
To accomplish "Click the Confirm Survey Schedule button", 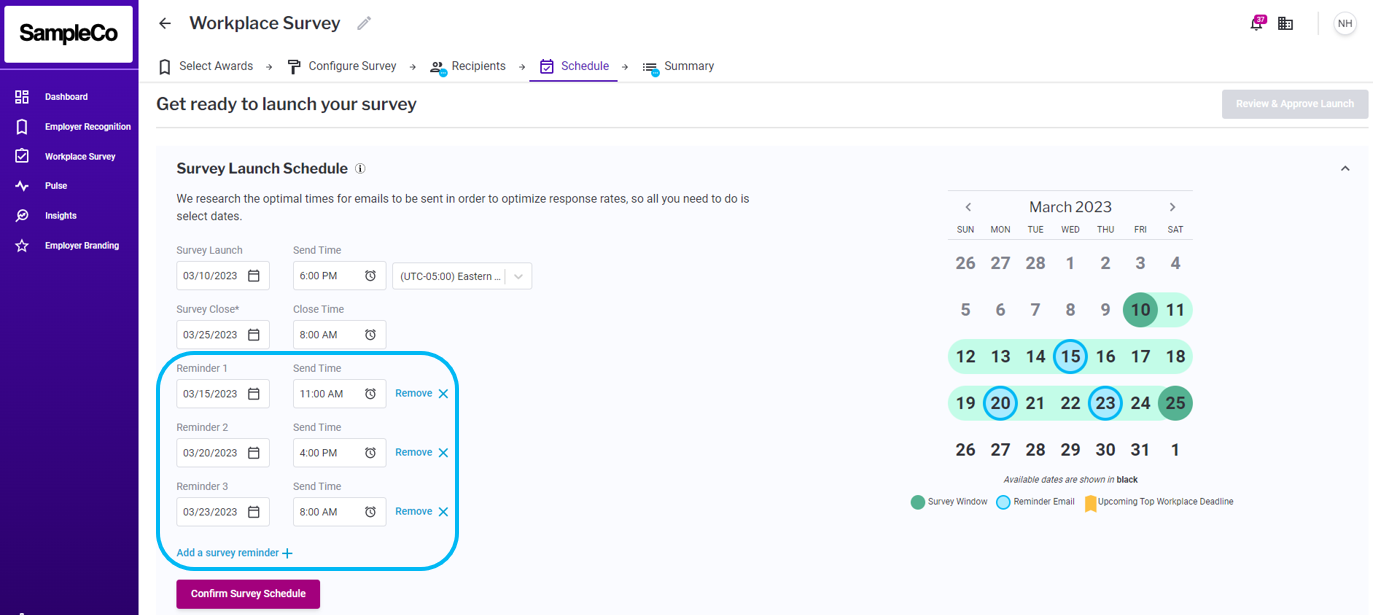I will [247, 593].
